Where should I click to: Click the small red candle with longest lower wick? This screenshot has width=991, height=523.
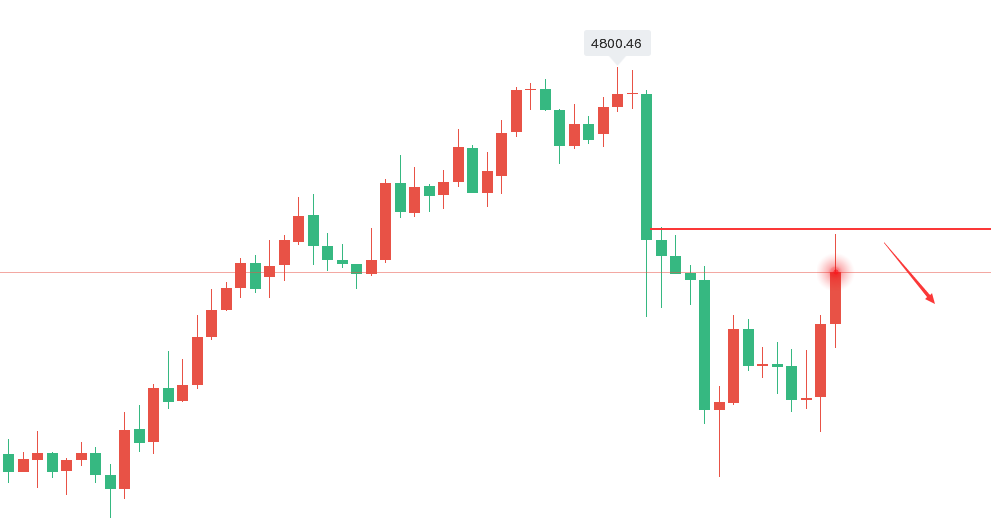point(719,406)
